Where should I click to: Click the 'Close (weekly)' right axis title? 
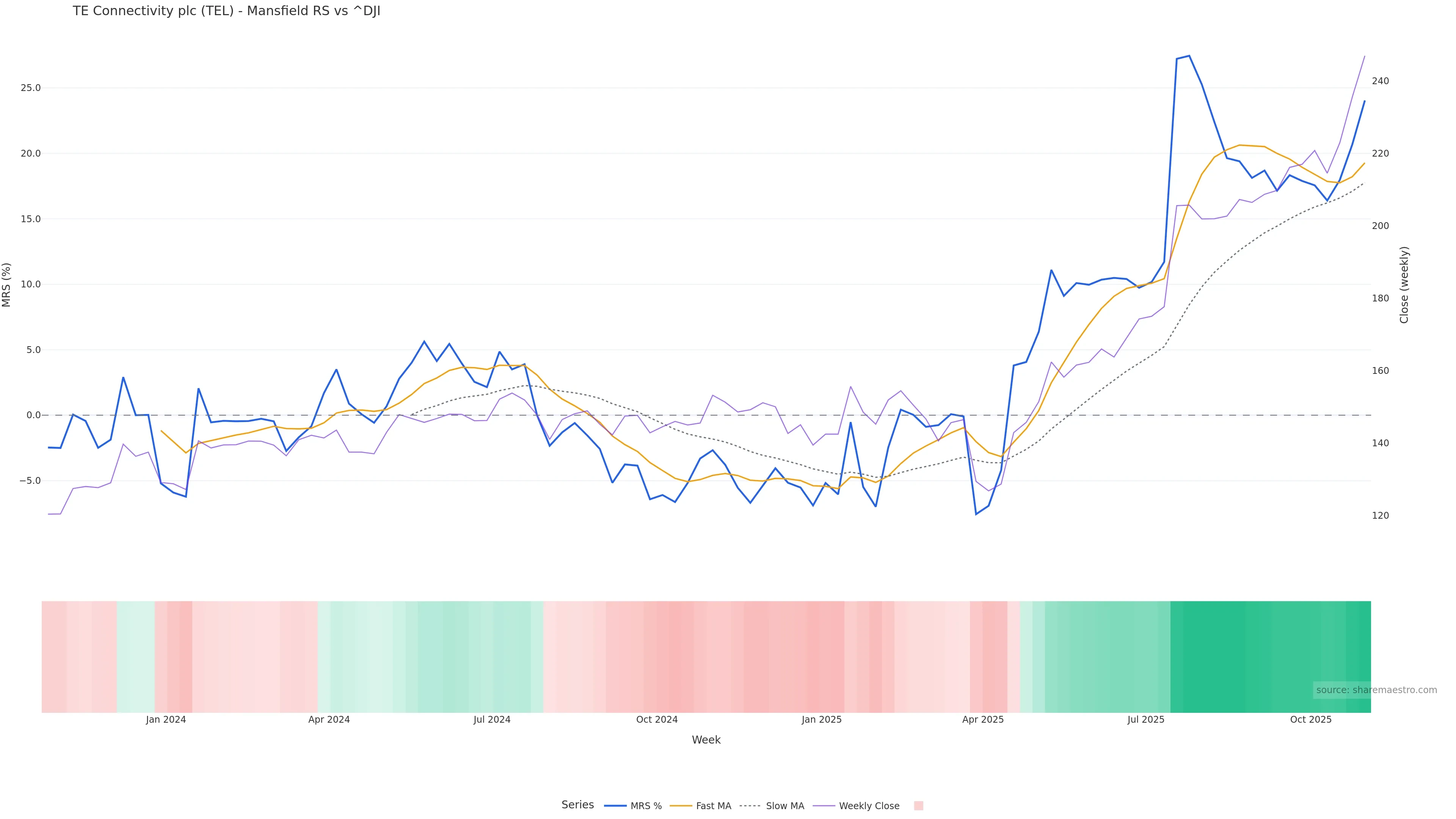tap(1404, 285)
